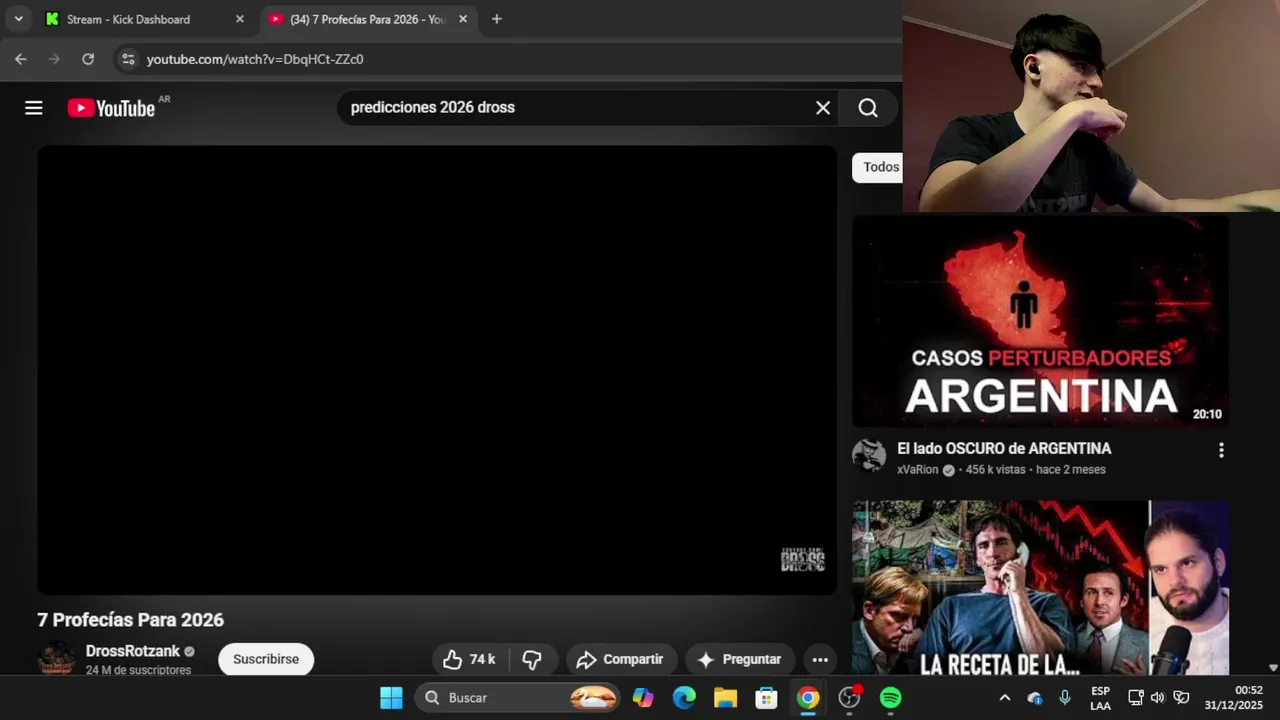Image resolution: width=1280 pixels, height=720 pixels.
Task: Open options menu for El lado OSCURO video
Action: point(1221,450)
